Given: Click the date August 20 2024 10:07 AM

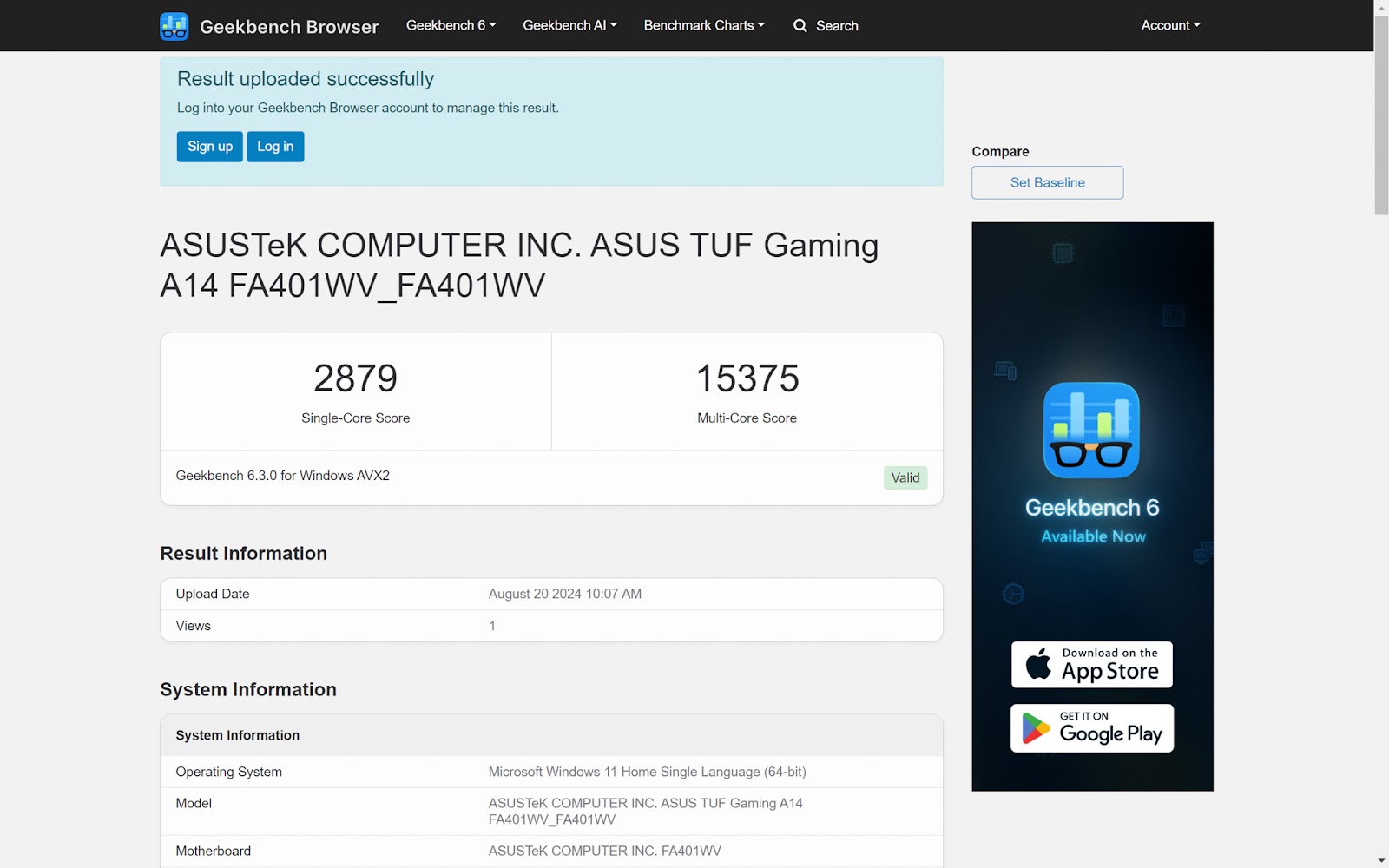Looking at the screenshot, I should pos(565,594).
